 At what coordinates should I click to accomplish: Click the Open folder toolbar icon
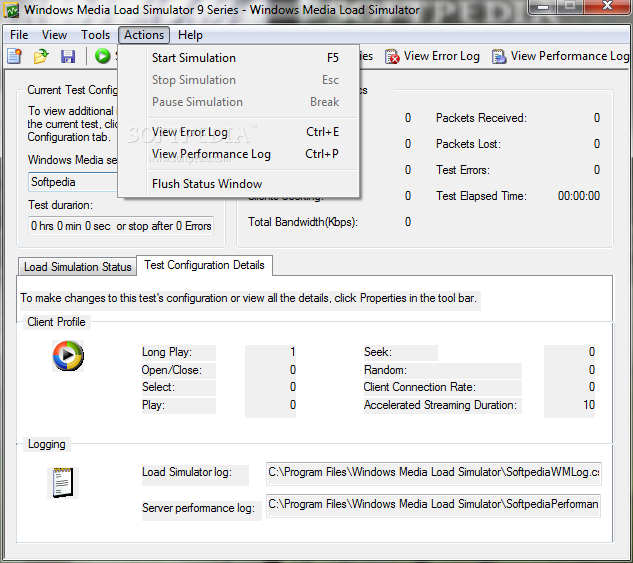pos(41,56)
